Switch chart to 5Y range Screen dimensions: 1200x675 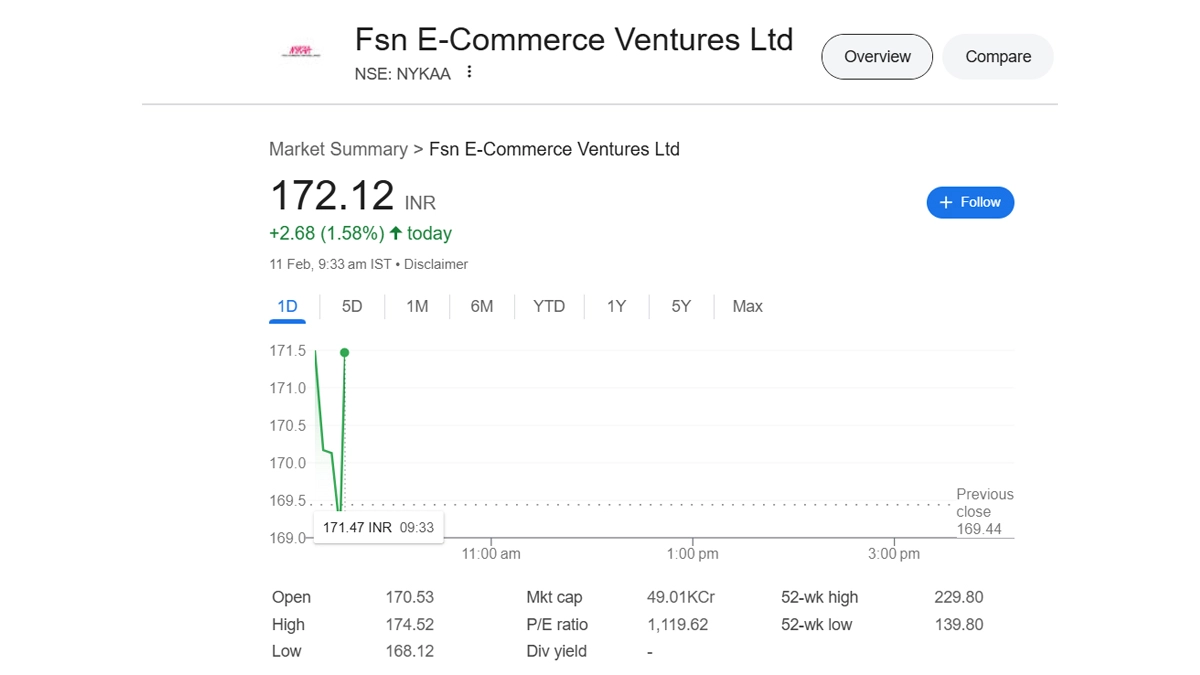681,307
